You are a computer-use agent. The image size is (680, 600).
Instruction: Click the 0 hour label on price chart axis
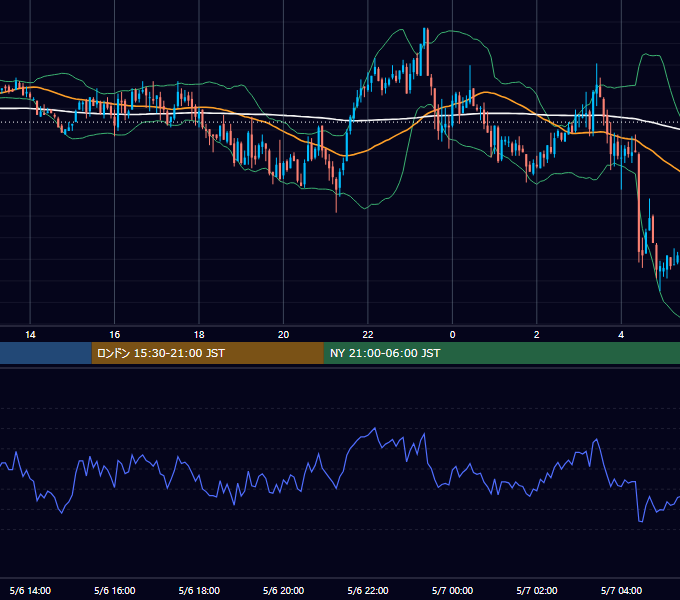[452, 335]
